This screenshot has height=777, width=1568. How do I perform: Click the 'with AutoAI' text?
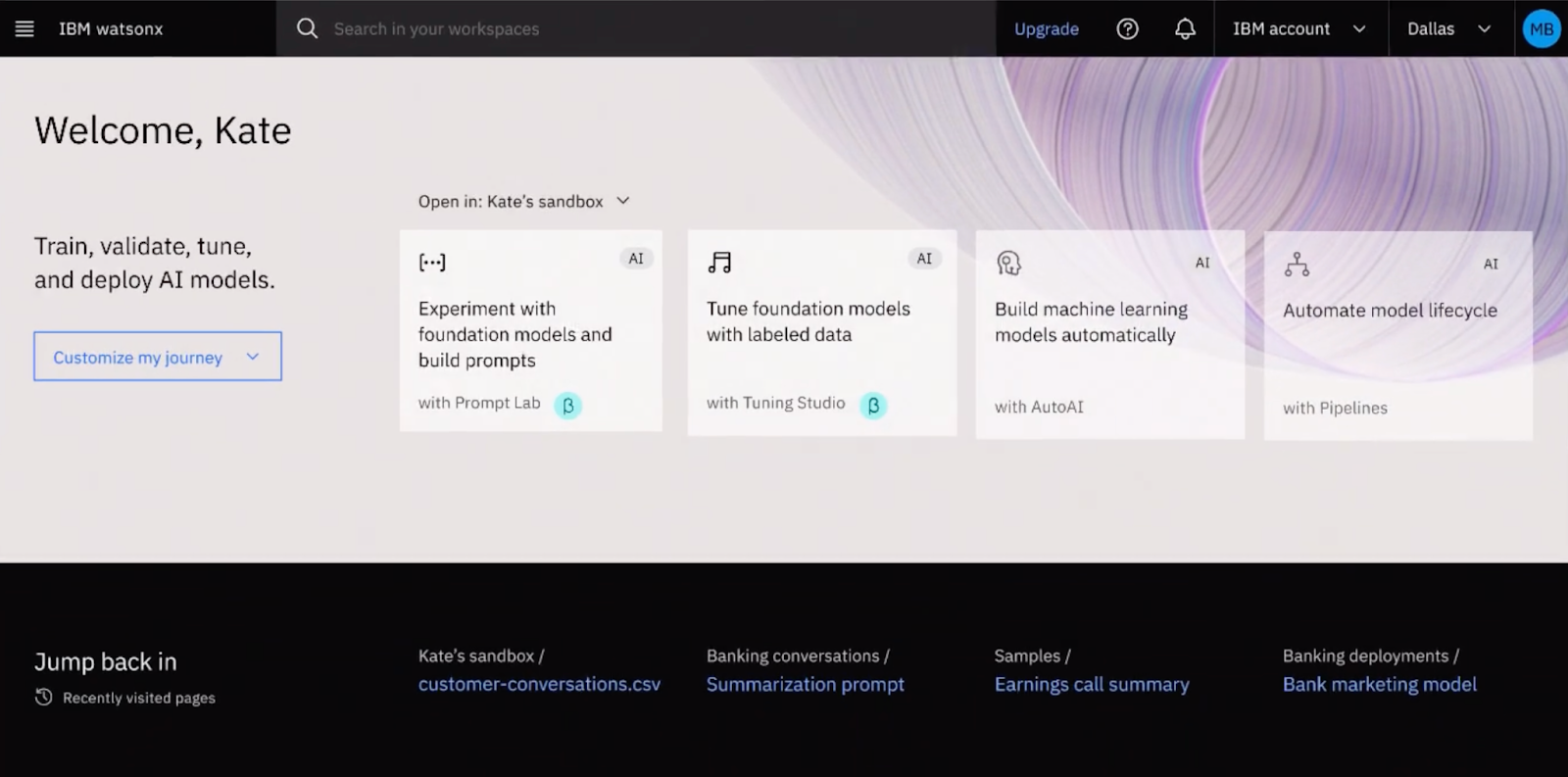point(1039,407)
